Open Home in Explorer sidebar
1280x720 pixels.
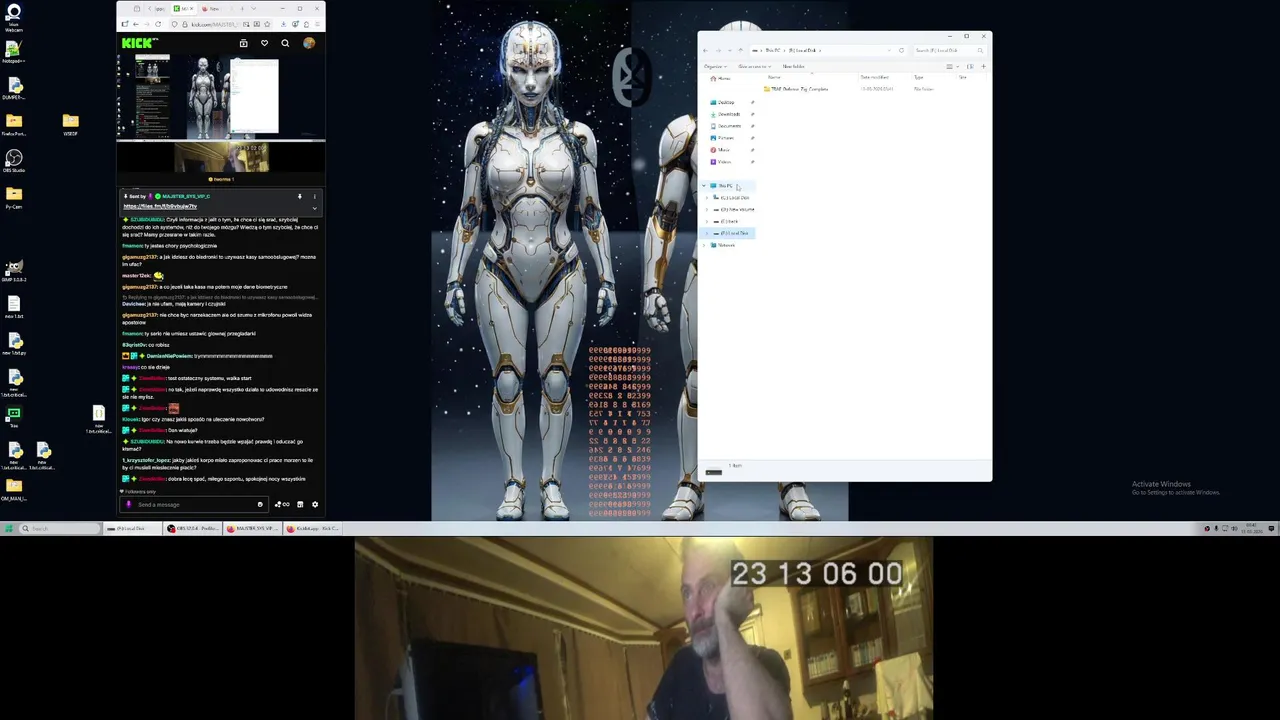click(720, 78)
